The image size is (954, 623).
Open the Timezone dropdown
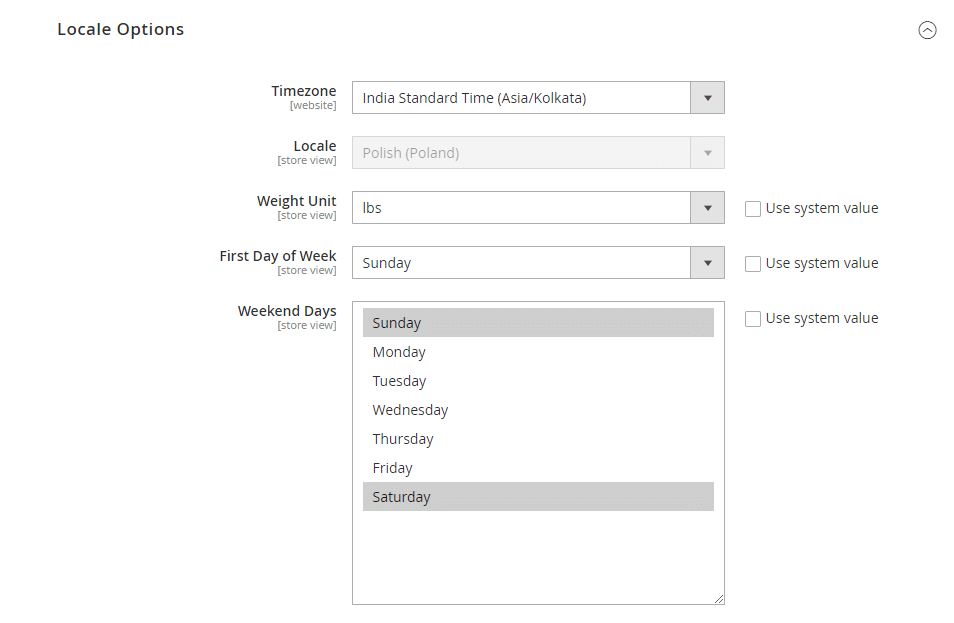(707, 98)
